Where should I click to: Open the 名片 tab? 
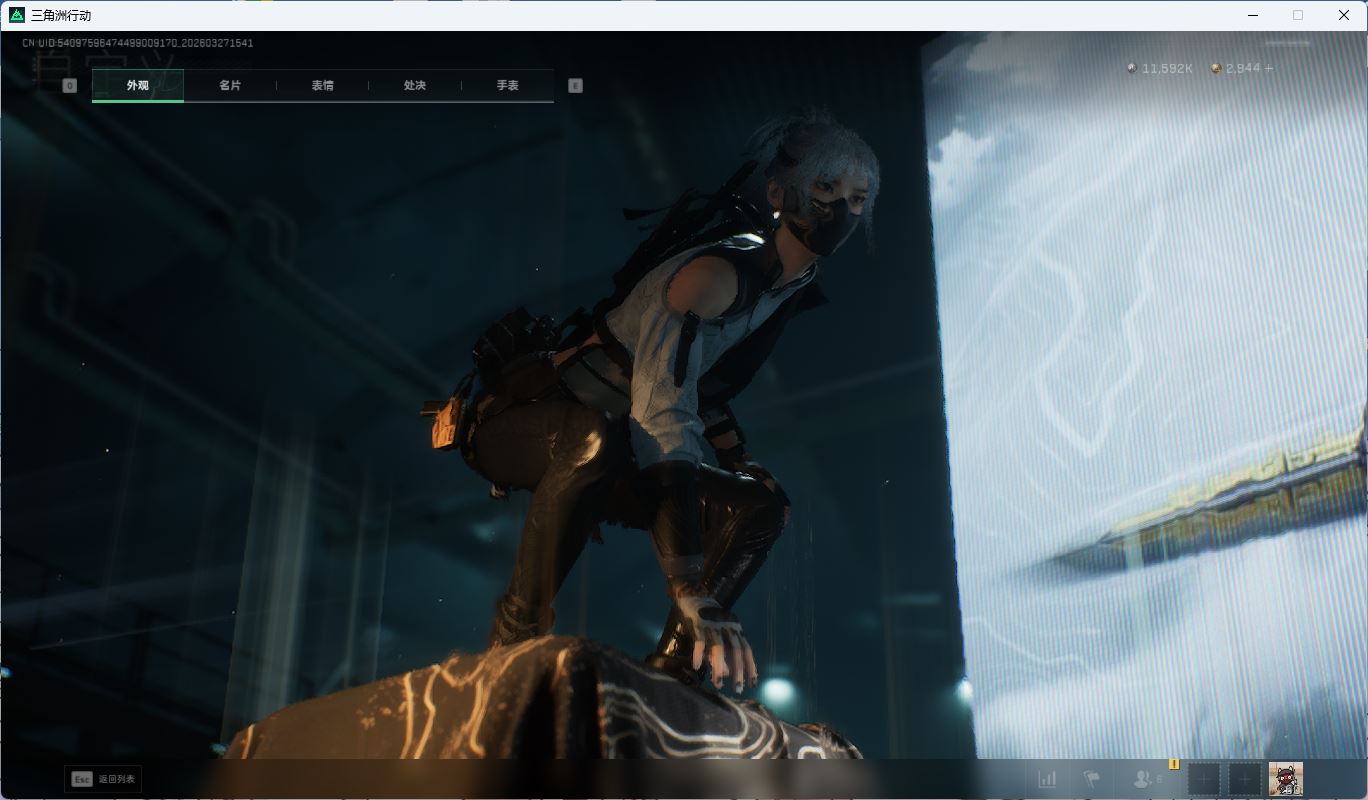(x=230, y=86)
